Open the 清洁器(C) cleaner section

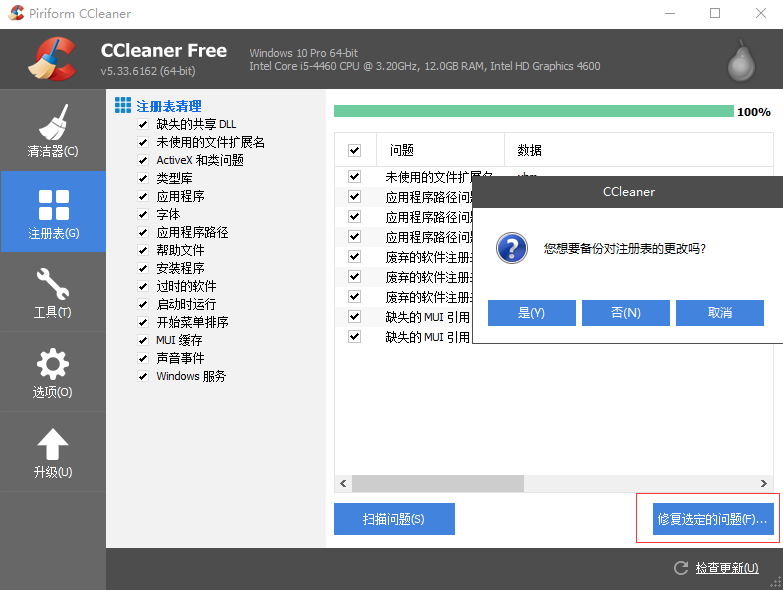click(52, 131)
